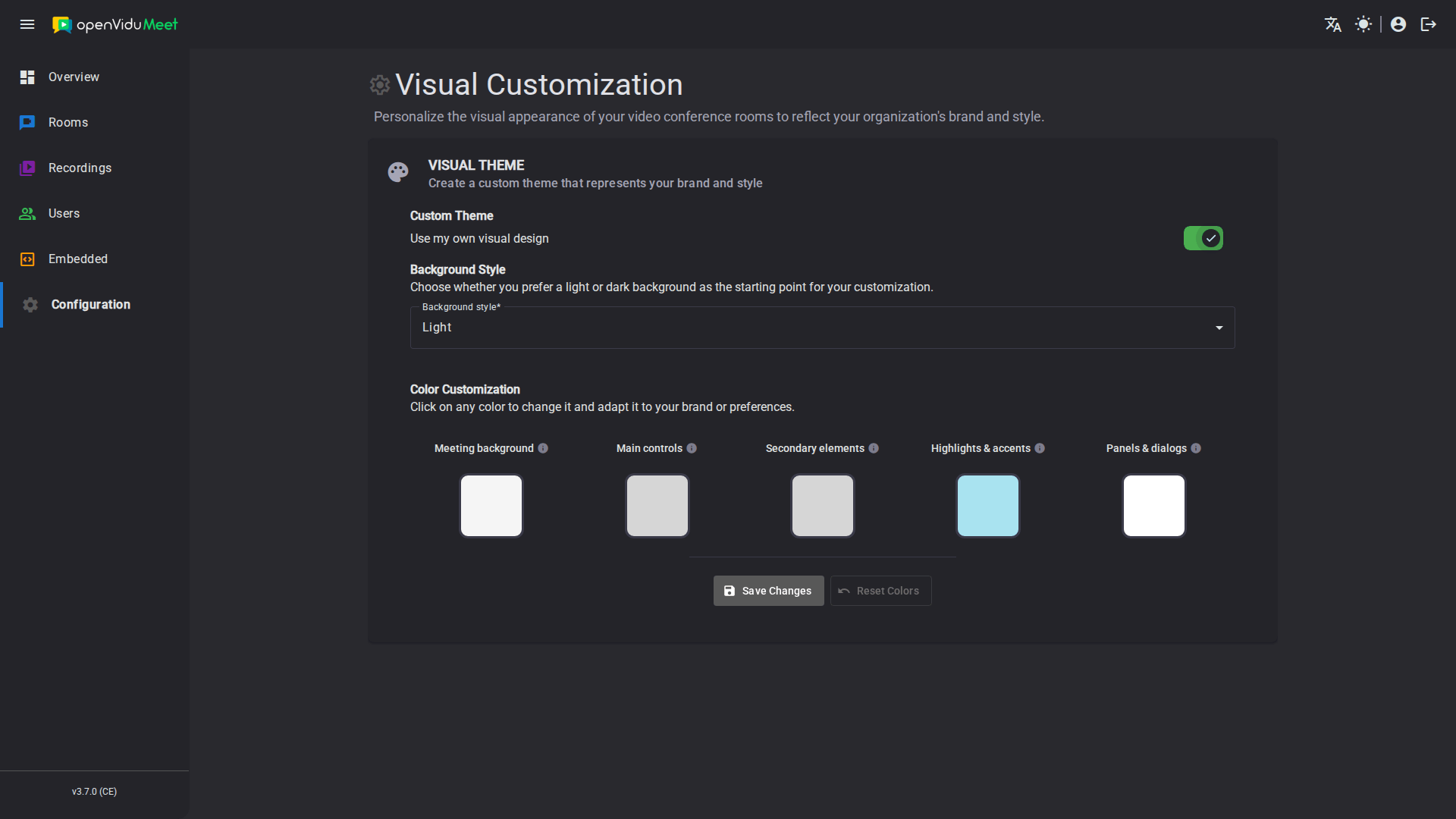Image resolution: width=1456 pixels, height=819 pixels.
Task: Click the "Use my own visual design" text
Action: click(x=479, y=238)
